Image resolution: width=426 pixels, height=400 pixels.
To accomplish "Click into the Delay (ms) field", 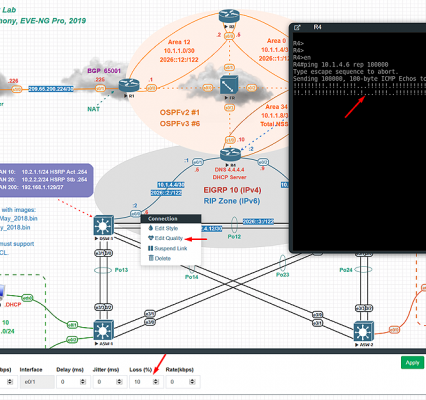I will tap(74, 382).
